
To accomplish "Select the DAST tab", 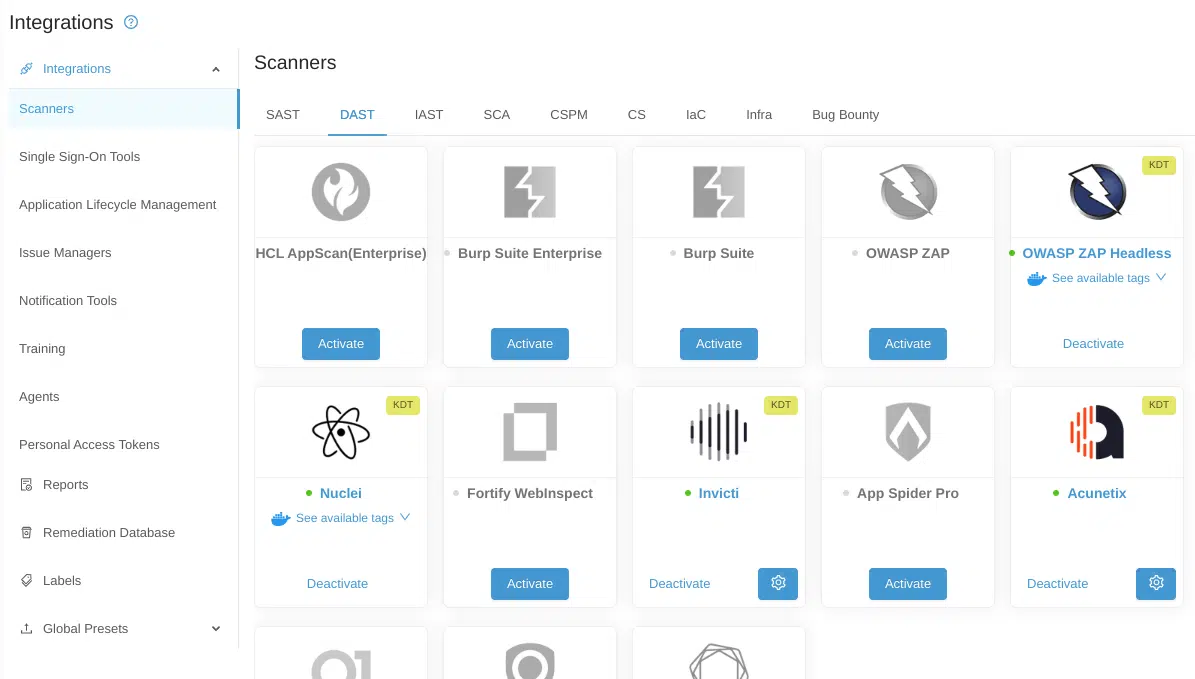I will pos(357,115).
